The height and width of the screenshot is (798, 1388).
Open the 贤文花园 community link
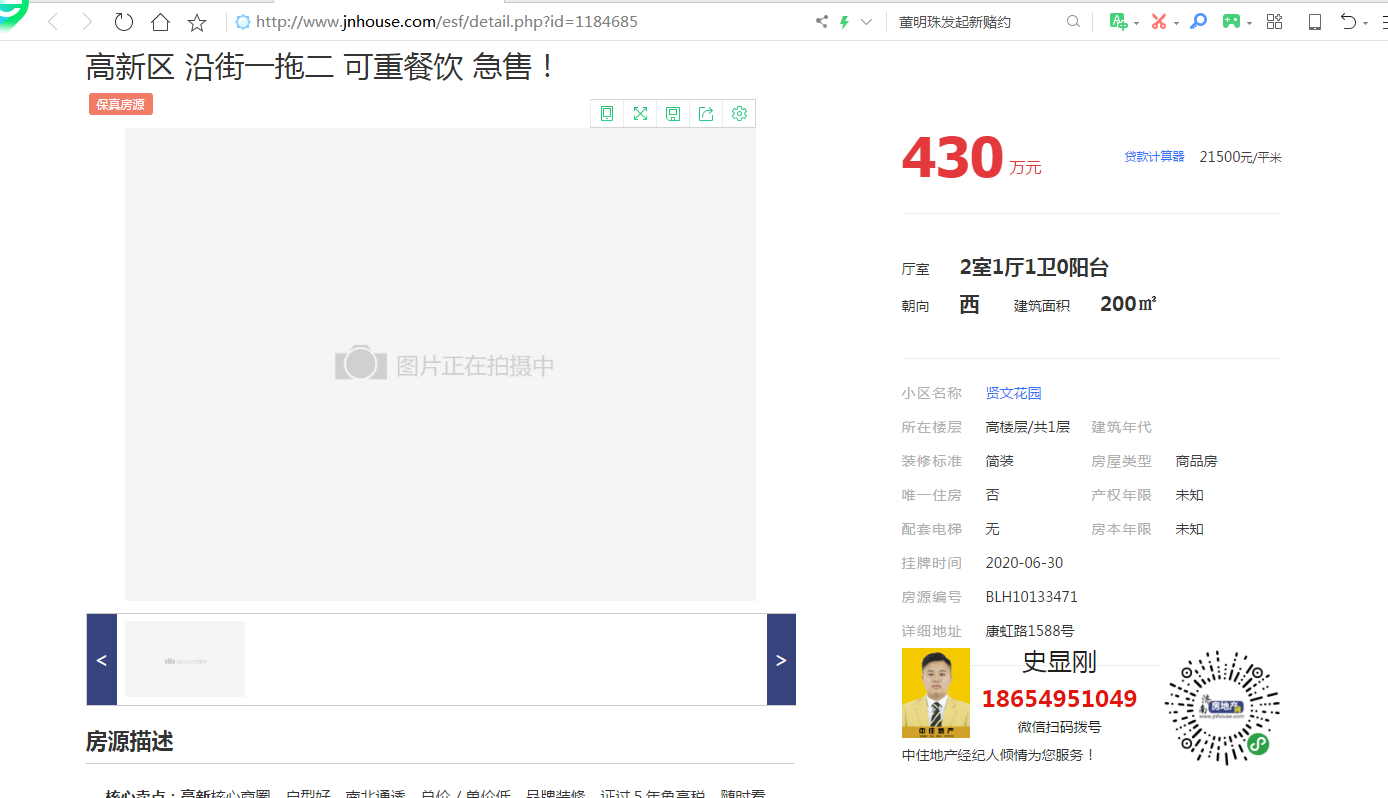[1013, 393]
